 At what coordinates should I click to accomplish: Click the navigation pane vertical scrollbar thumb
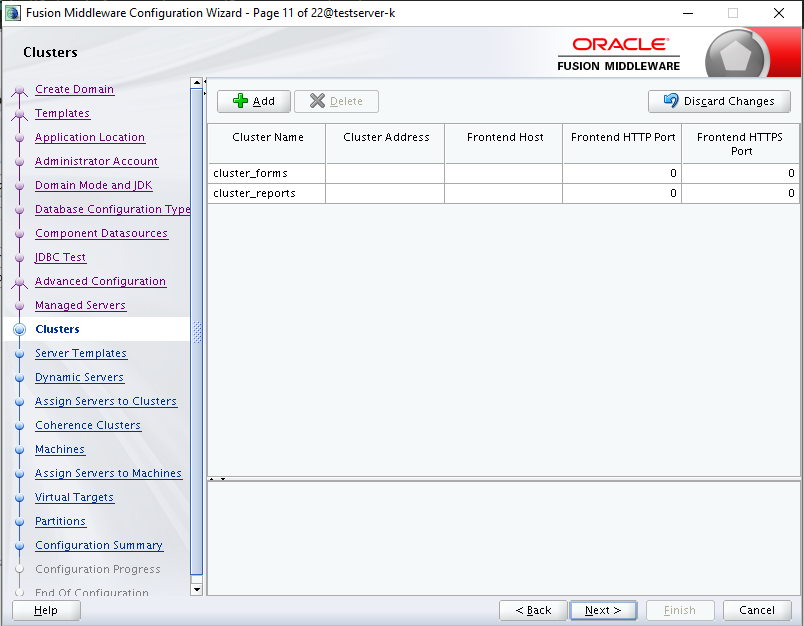click(196, 332)
